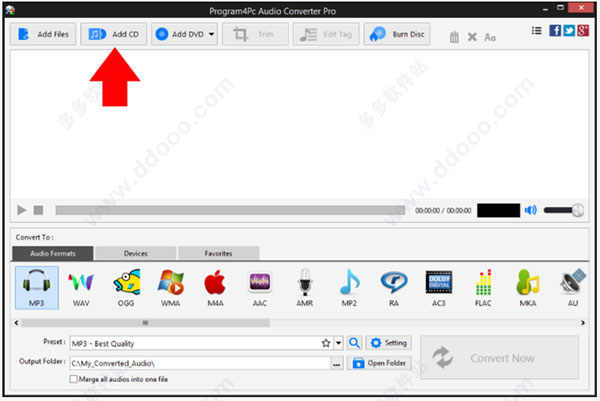Click the browse ellipsis button for output folder
600x401 pixels.
(337, 363)
